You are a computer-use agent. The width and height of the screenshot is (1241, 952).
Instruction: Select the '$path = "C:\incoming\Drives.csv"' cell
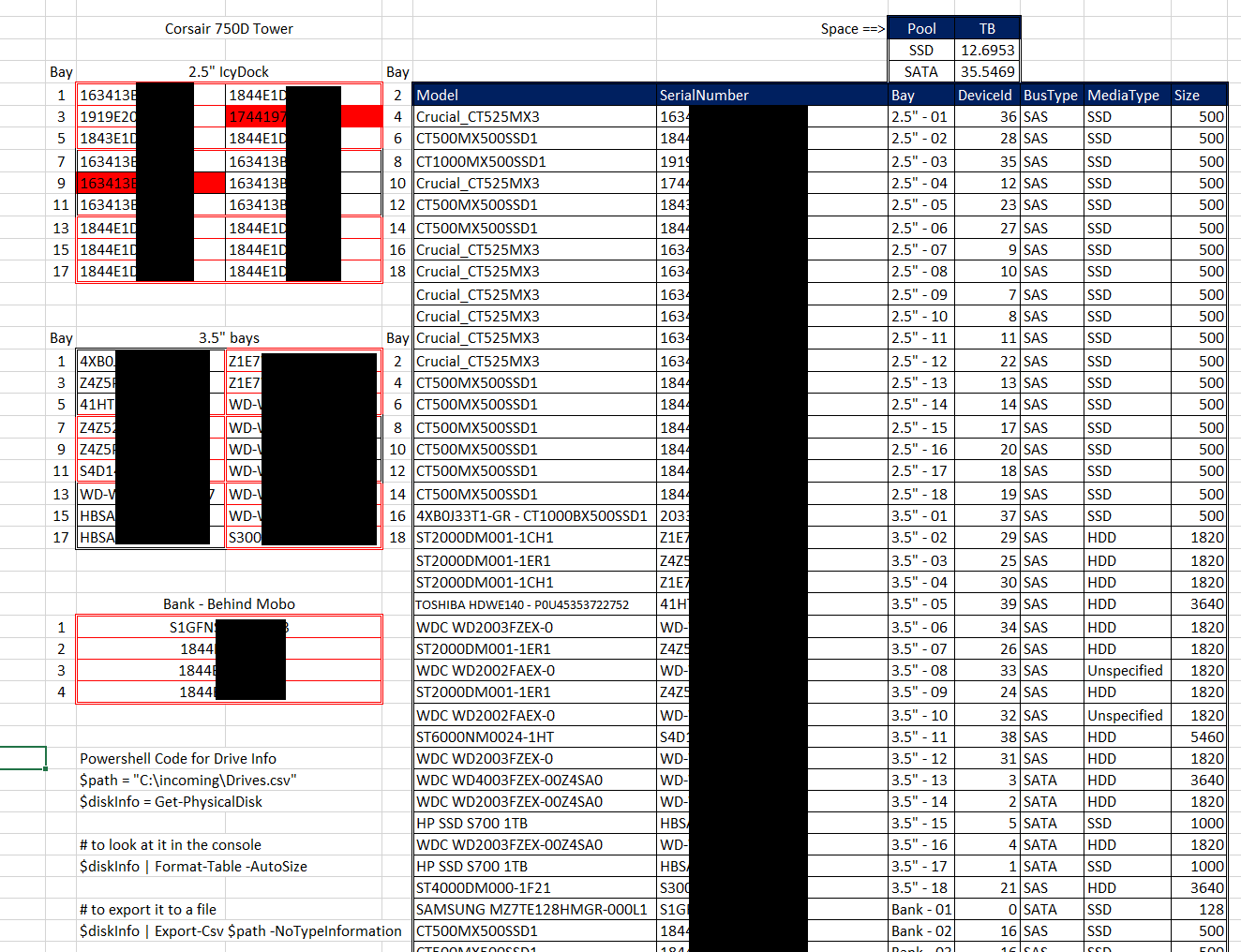[x=187, y=781]
